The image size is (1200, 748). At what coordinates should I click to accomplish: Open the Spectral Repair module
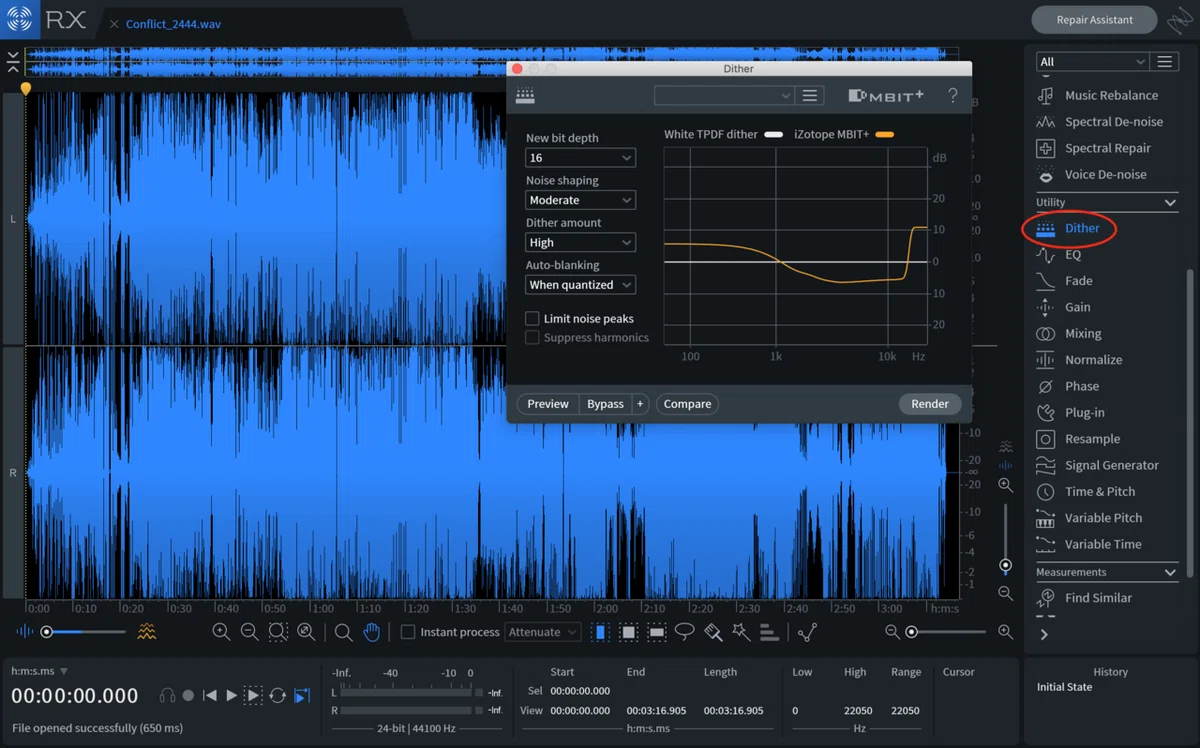pos(1093,148)
